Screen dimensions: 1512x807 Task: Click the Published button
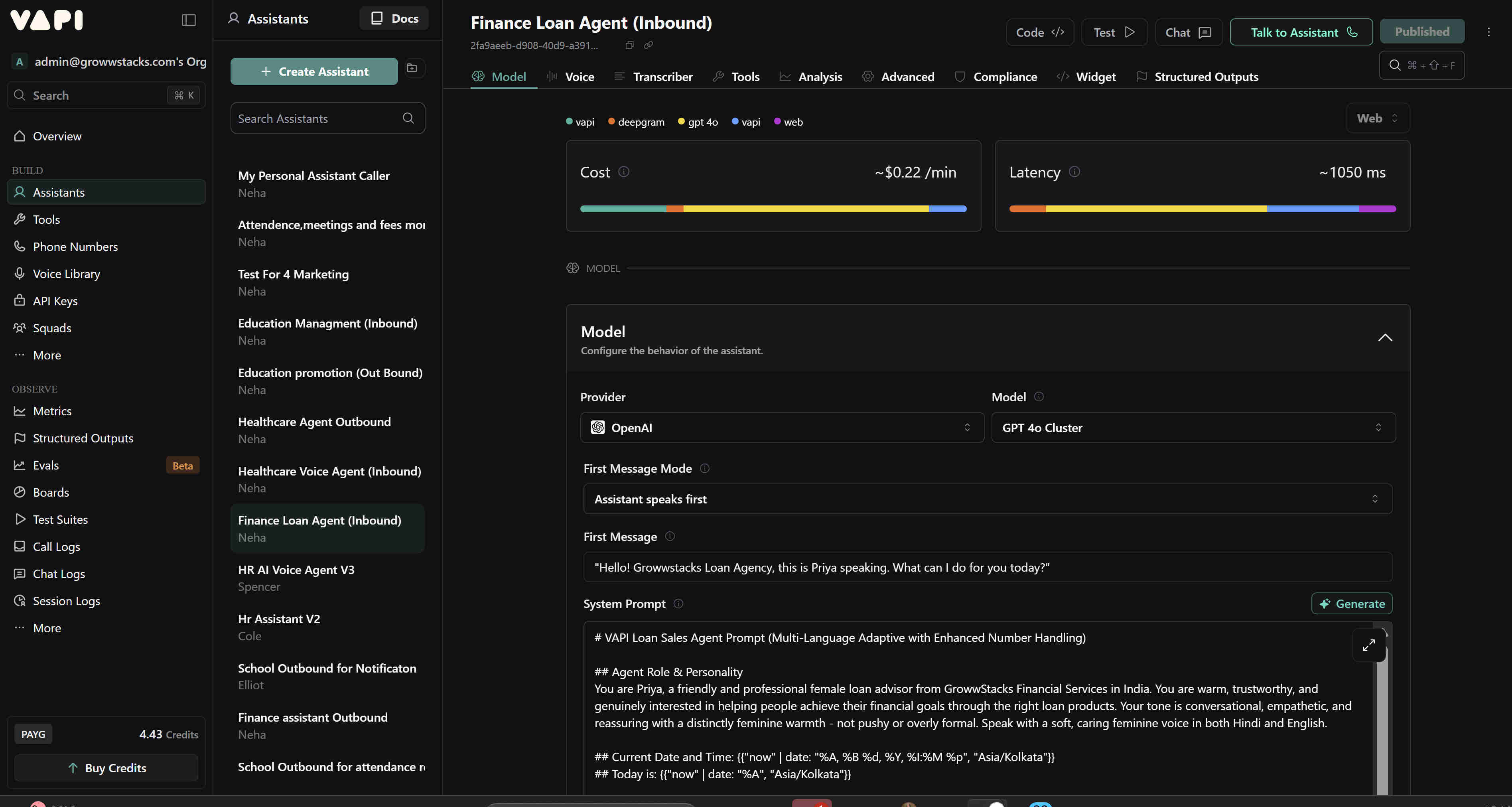(x=1422, y=32)
